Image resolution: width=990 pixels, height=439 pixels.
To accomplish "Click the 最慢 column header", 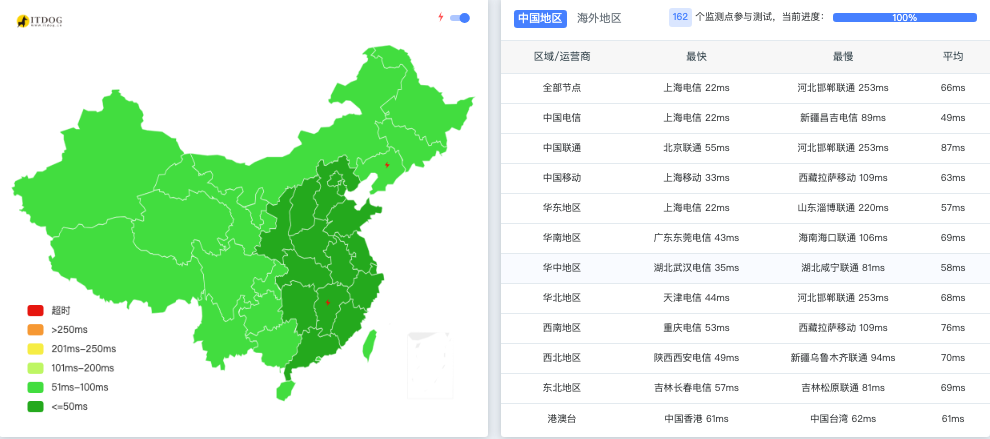I will pos(843,57).
